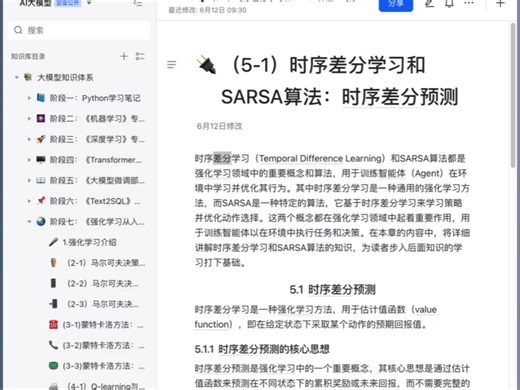Click the phone icon beside (2-2) 马尔可夫决
520x390 pixels.
point(53,283)
